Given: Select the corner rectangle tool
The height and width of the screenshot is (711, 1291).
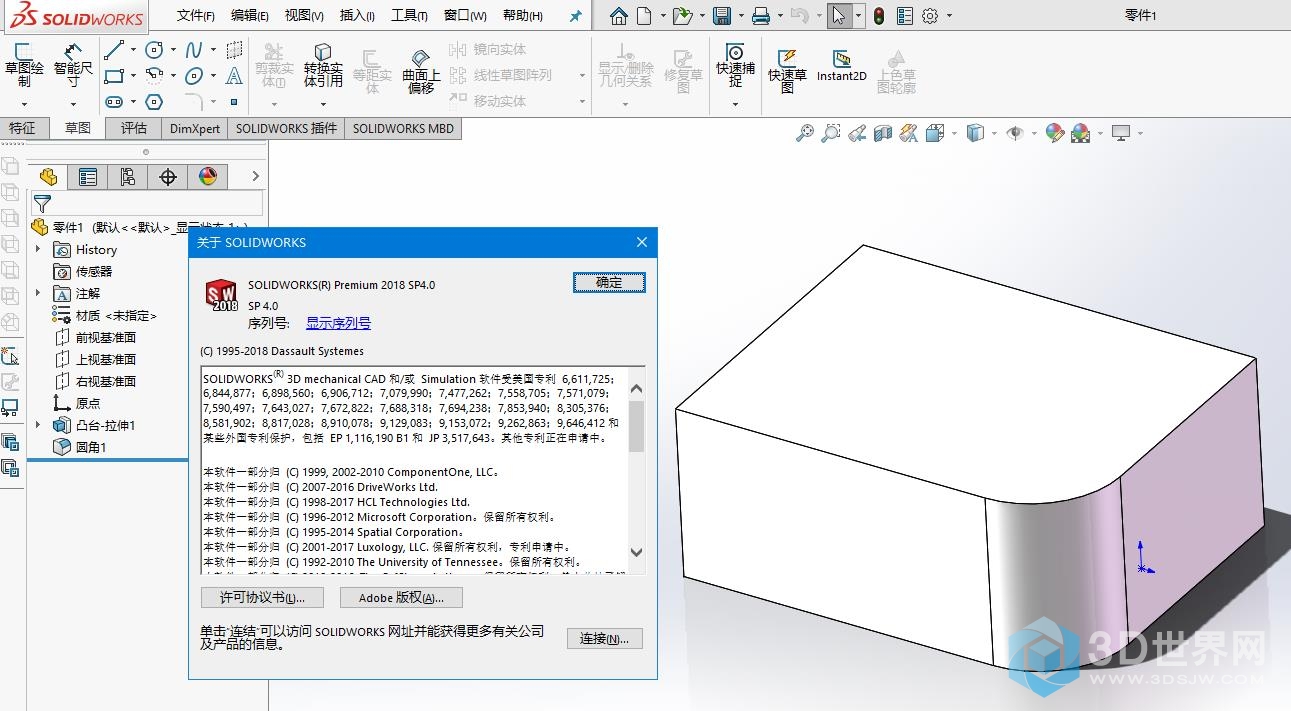Looking at the screenshot, I should 114,75.
